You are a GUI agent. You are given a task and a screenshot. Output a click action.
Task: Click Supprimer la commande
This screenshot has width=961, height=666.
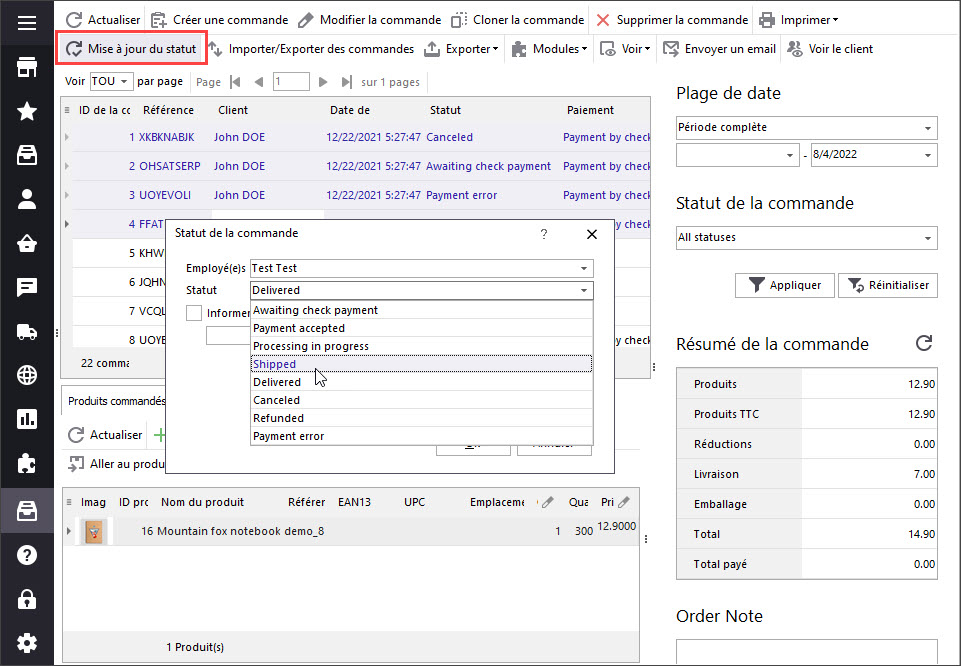(x=672, y=20)
